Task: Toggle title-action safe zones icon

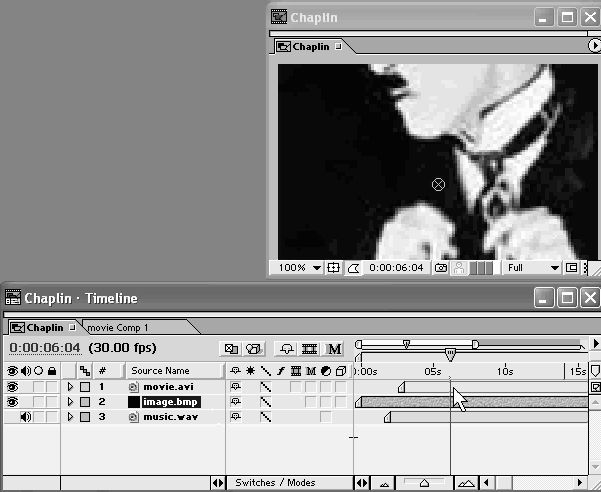Action: (334, 268)
